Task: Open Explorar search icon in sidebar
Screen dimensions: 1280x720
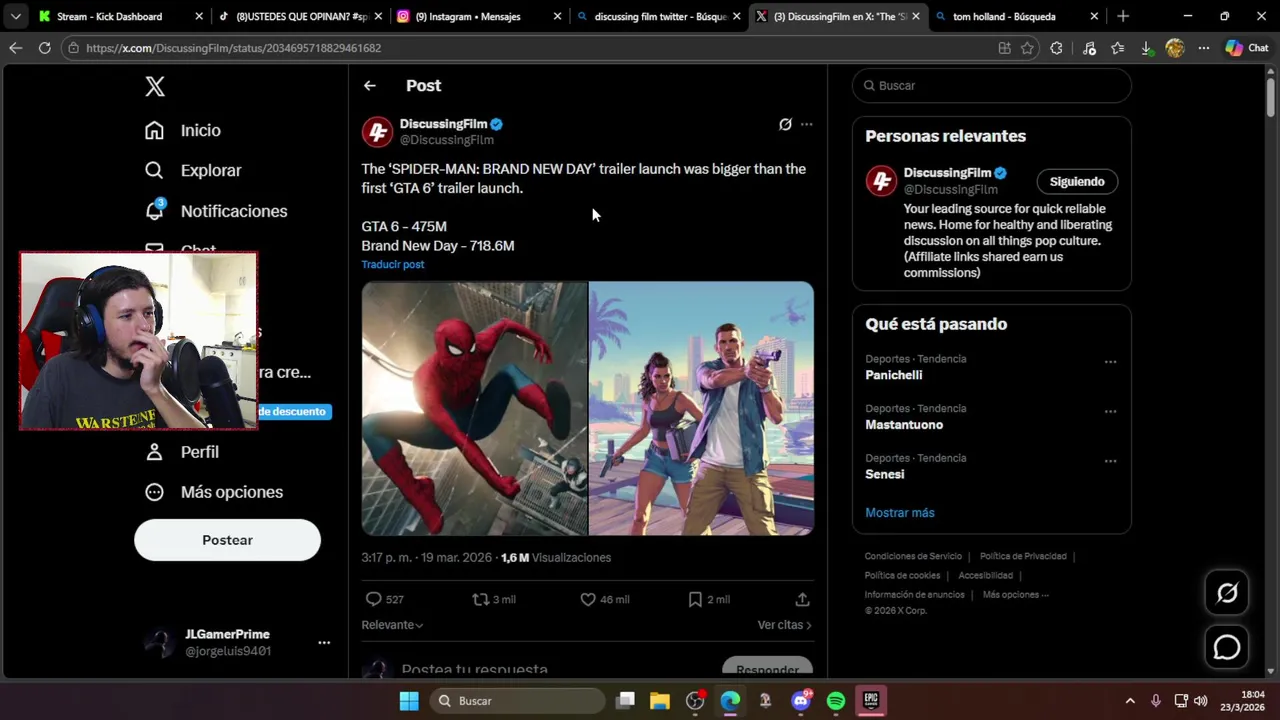Action: [x=154, y=170]
